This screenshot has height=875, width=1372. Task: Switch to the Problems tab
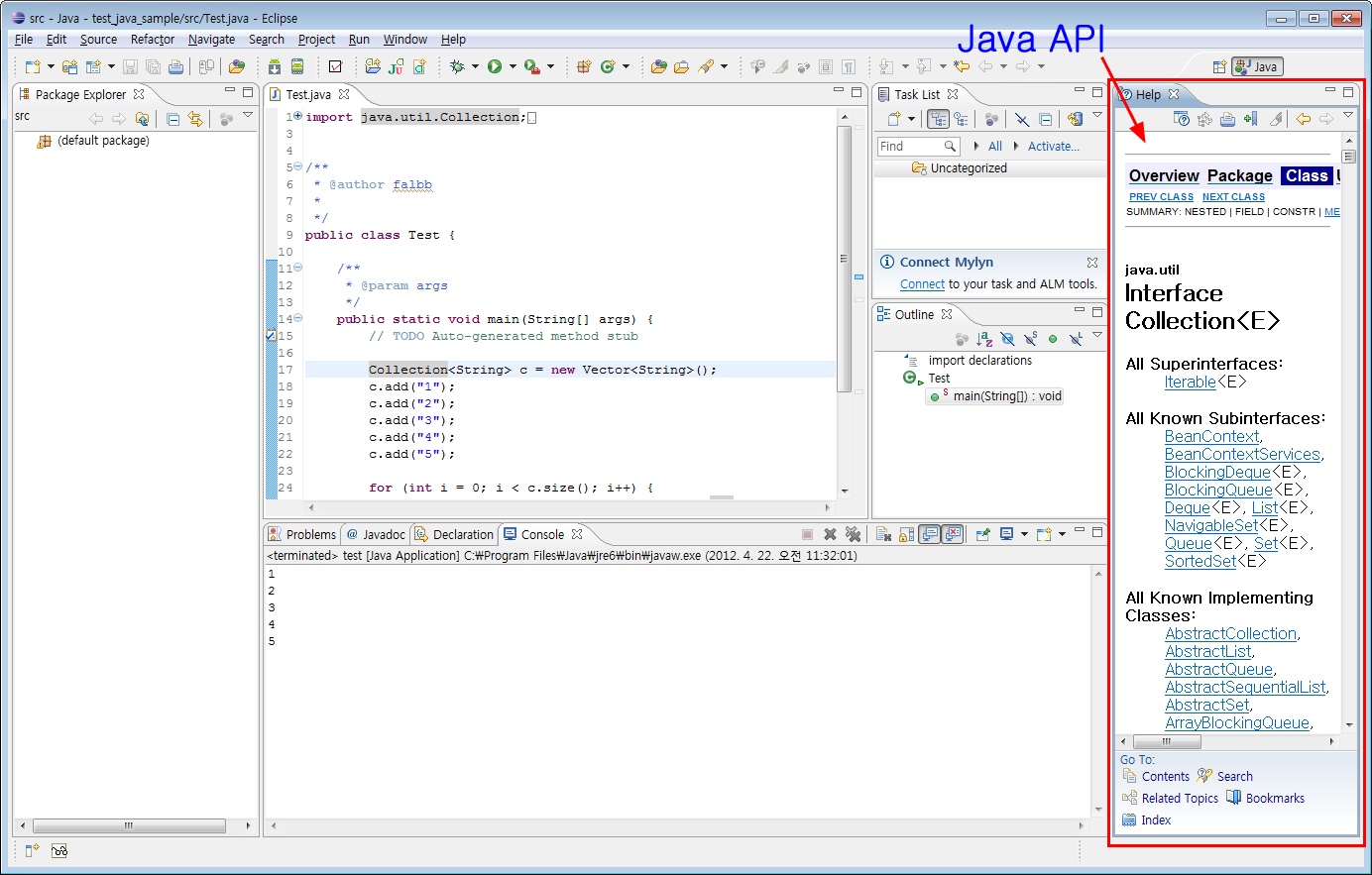(303, 534)
